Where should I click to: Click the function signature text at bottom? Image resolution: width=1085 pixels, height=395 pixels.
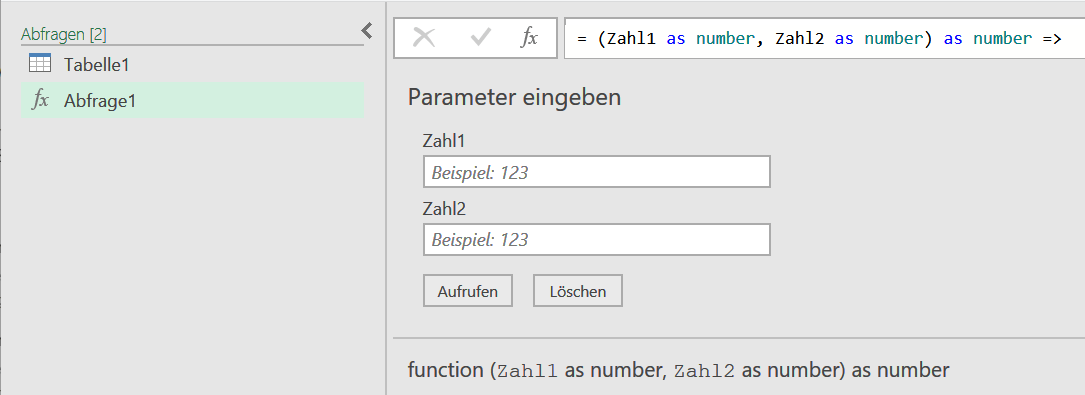pos(678,370)
